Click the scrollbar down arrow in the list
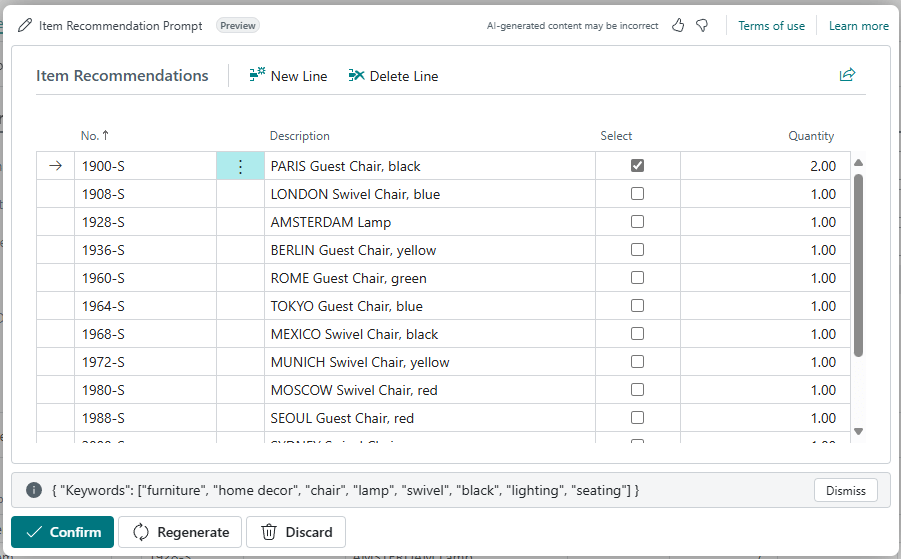901x559 pixels. tap(858, 431)
